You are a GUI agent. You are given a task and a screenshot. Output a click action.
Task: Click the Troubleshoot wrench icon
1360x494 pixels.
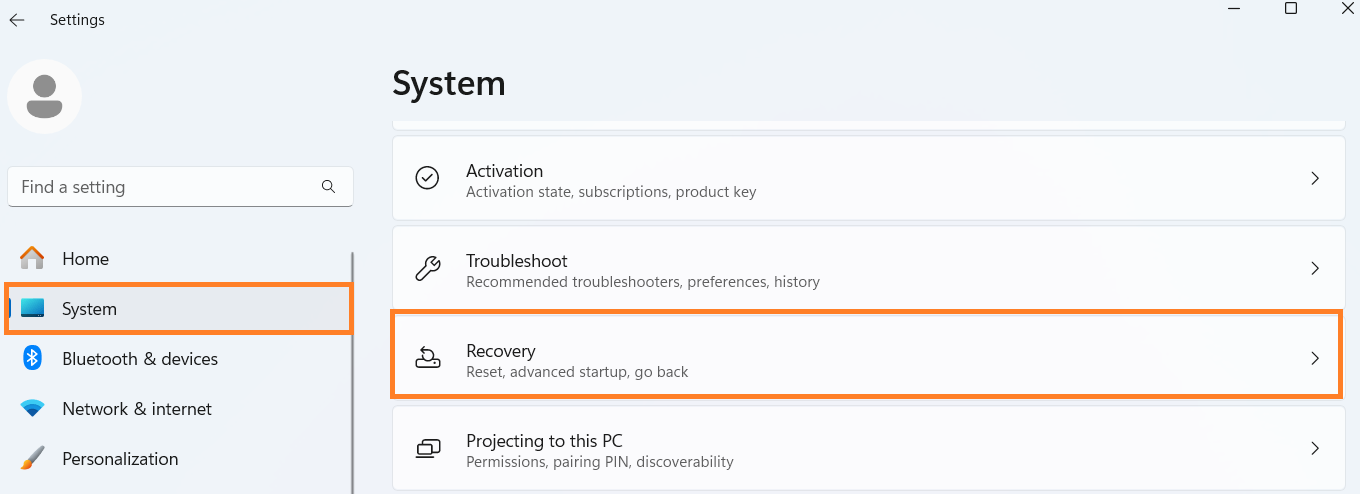coord(427,268)
